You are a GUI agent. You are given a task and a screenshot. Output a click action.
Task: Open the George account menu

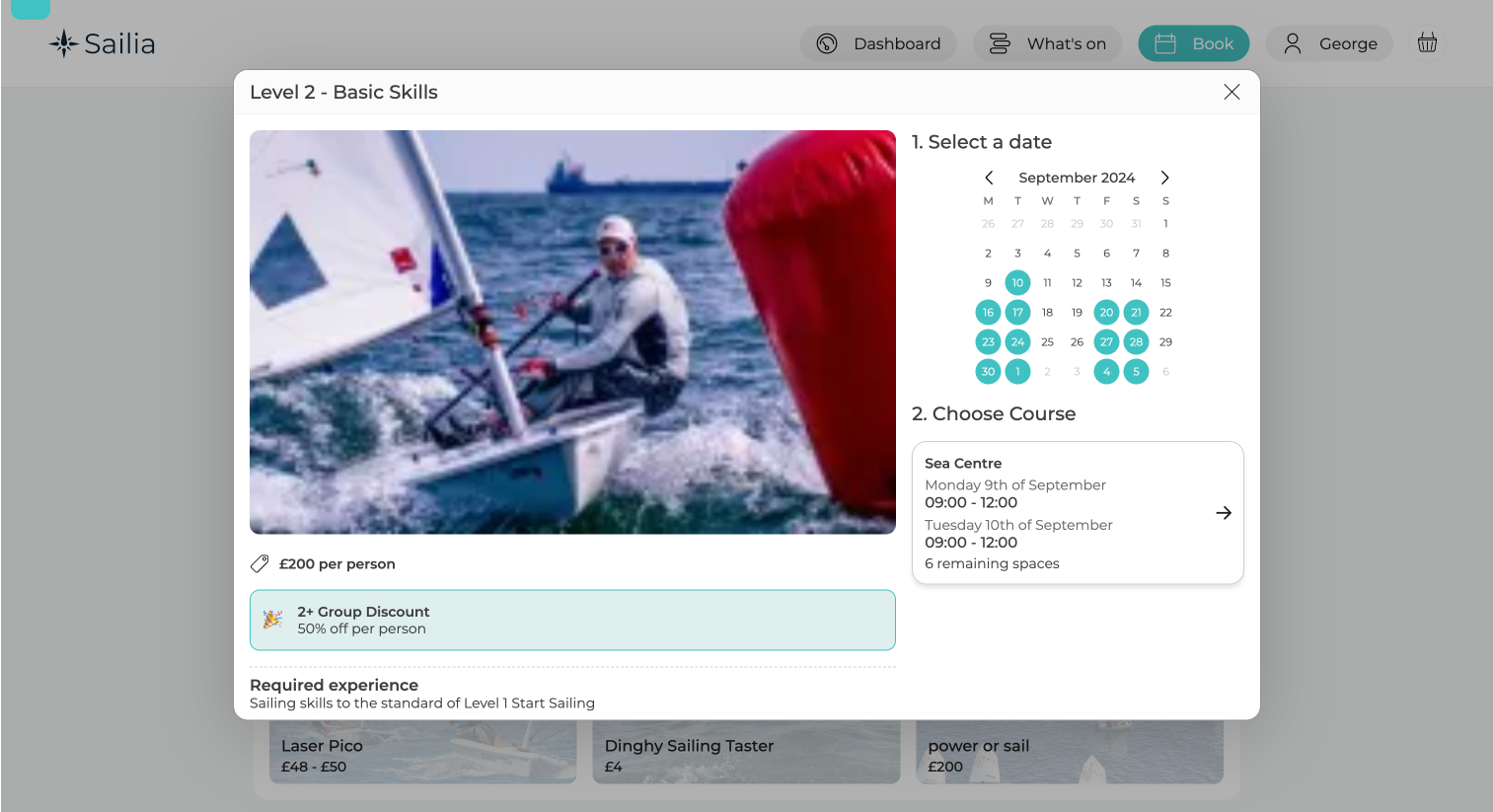click(1347, 43)
